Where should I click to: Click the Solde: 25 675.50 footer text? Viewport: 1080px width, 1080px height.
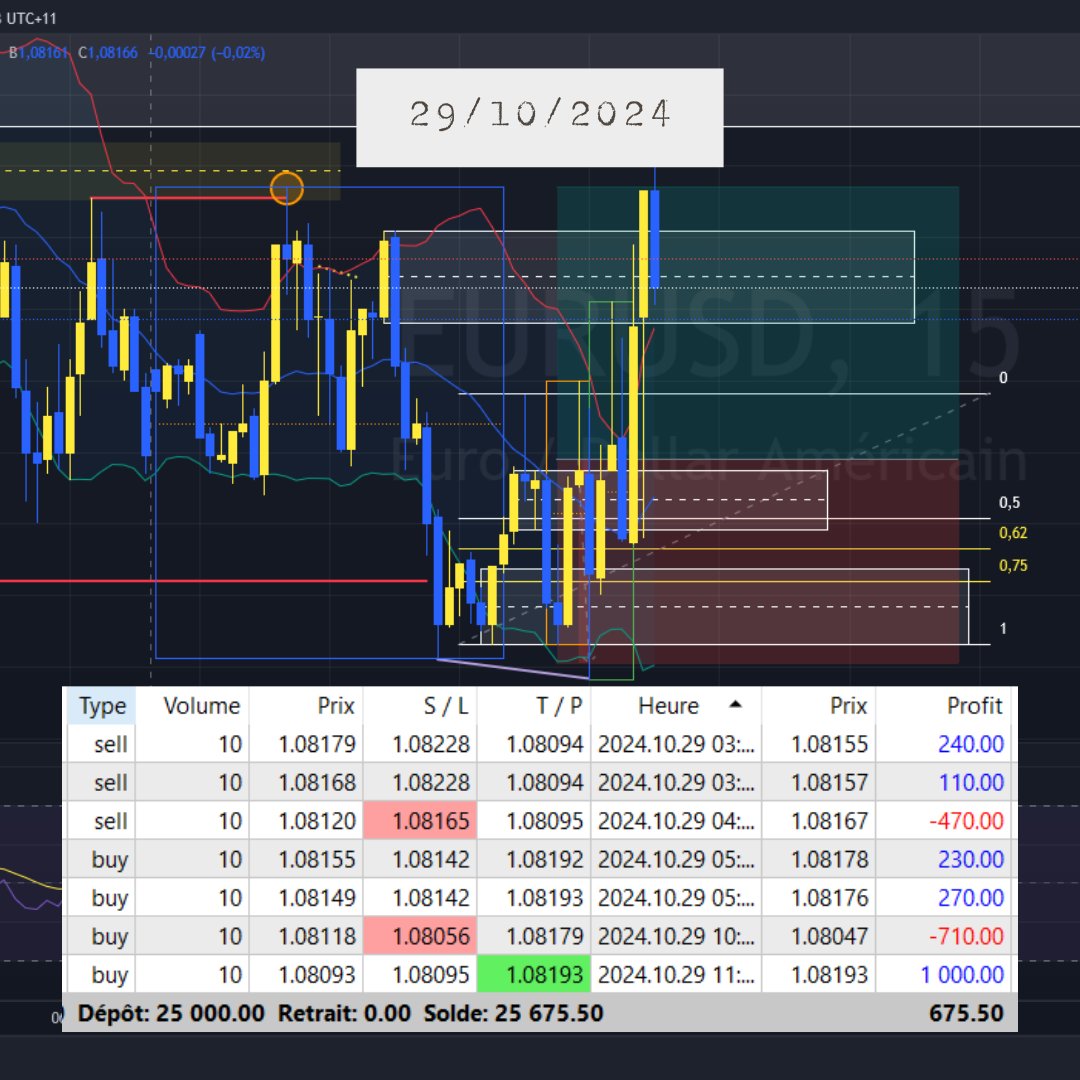(514, 1013)
